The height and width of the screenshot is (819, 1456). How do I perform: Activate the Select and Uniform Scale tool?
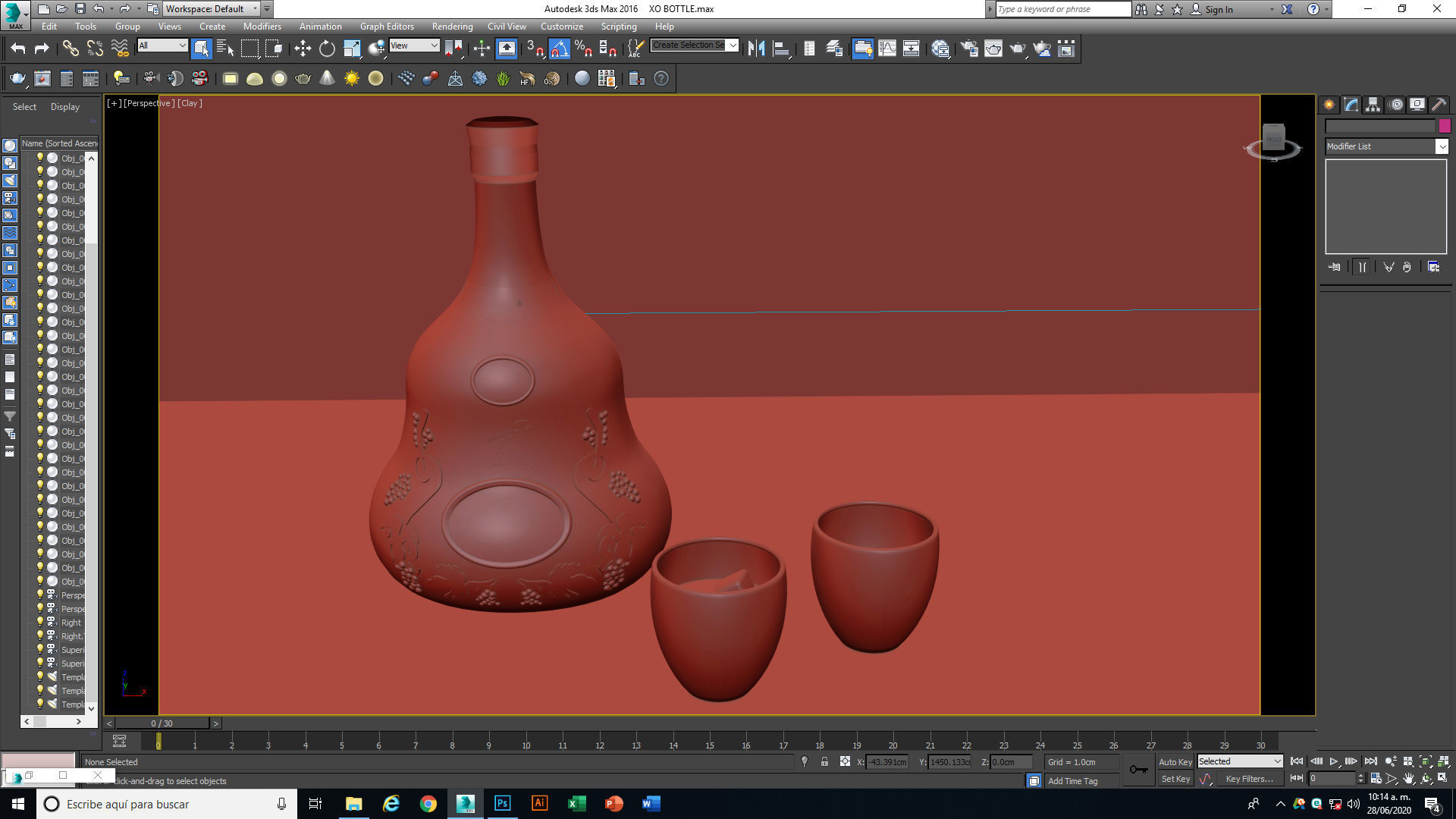coord(352,49)
